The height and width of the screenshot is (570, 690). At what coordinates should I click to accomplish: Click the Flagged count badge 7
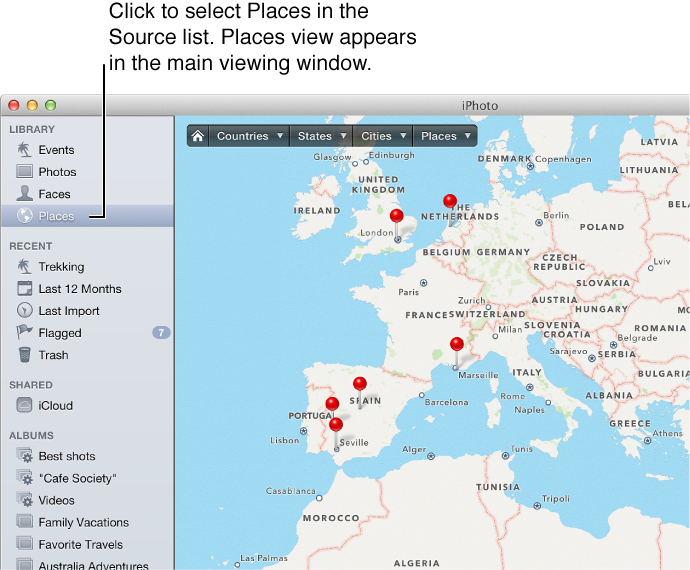[x=161, y=332]
